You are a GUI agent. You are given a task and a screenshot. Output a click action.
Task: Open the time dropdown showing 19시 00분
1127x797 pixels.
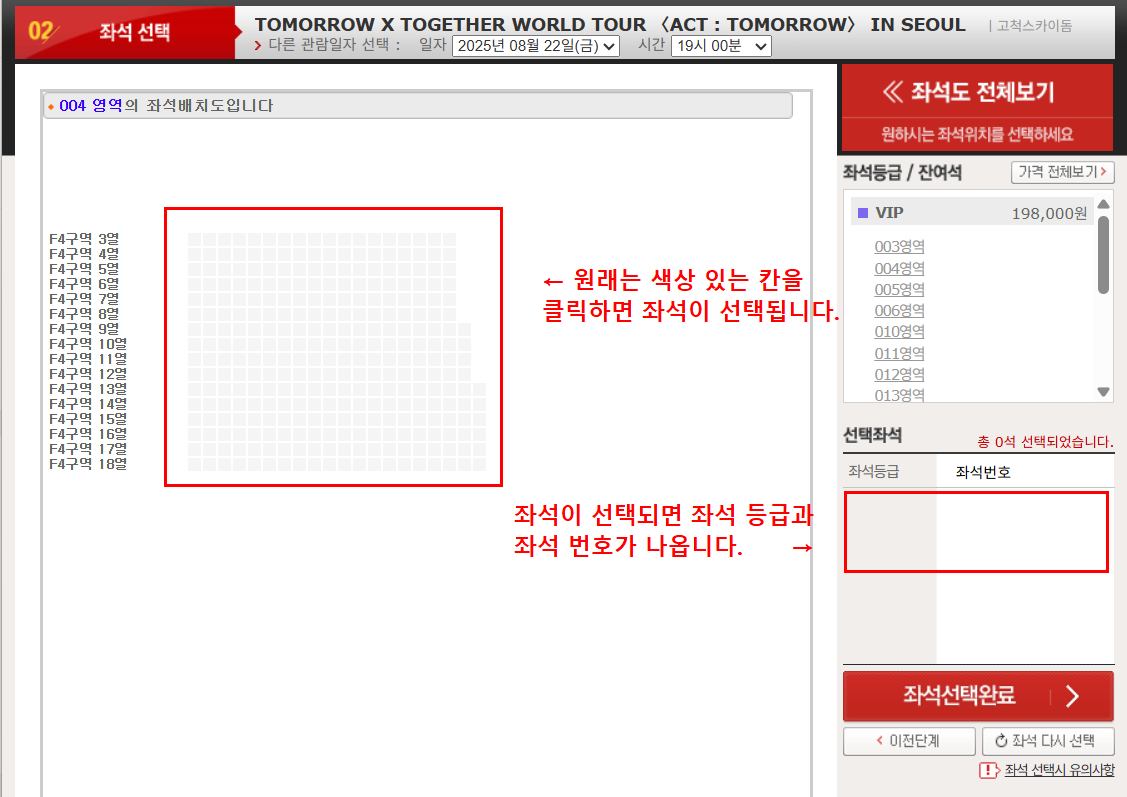tap(721, 46)
